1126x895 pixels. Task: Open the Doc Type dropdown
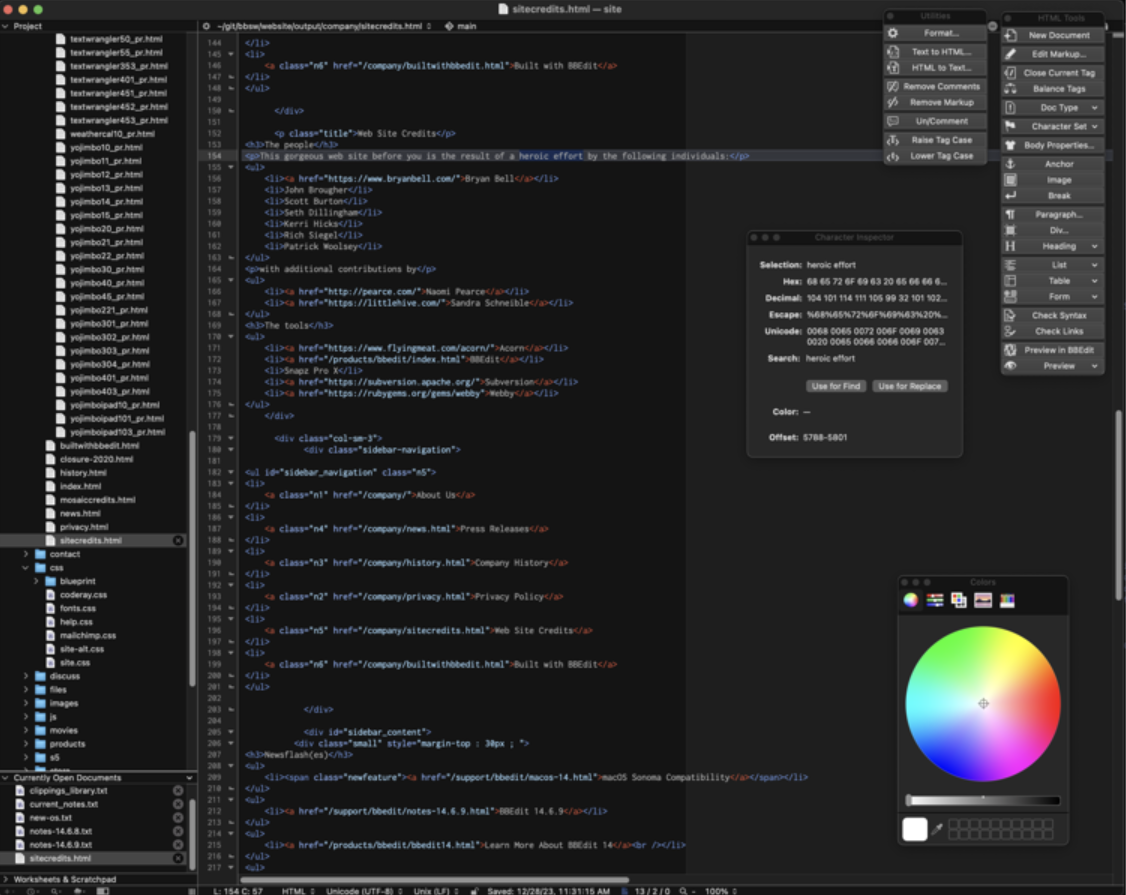tap(1055, 107)
